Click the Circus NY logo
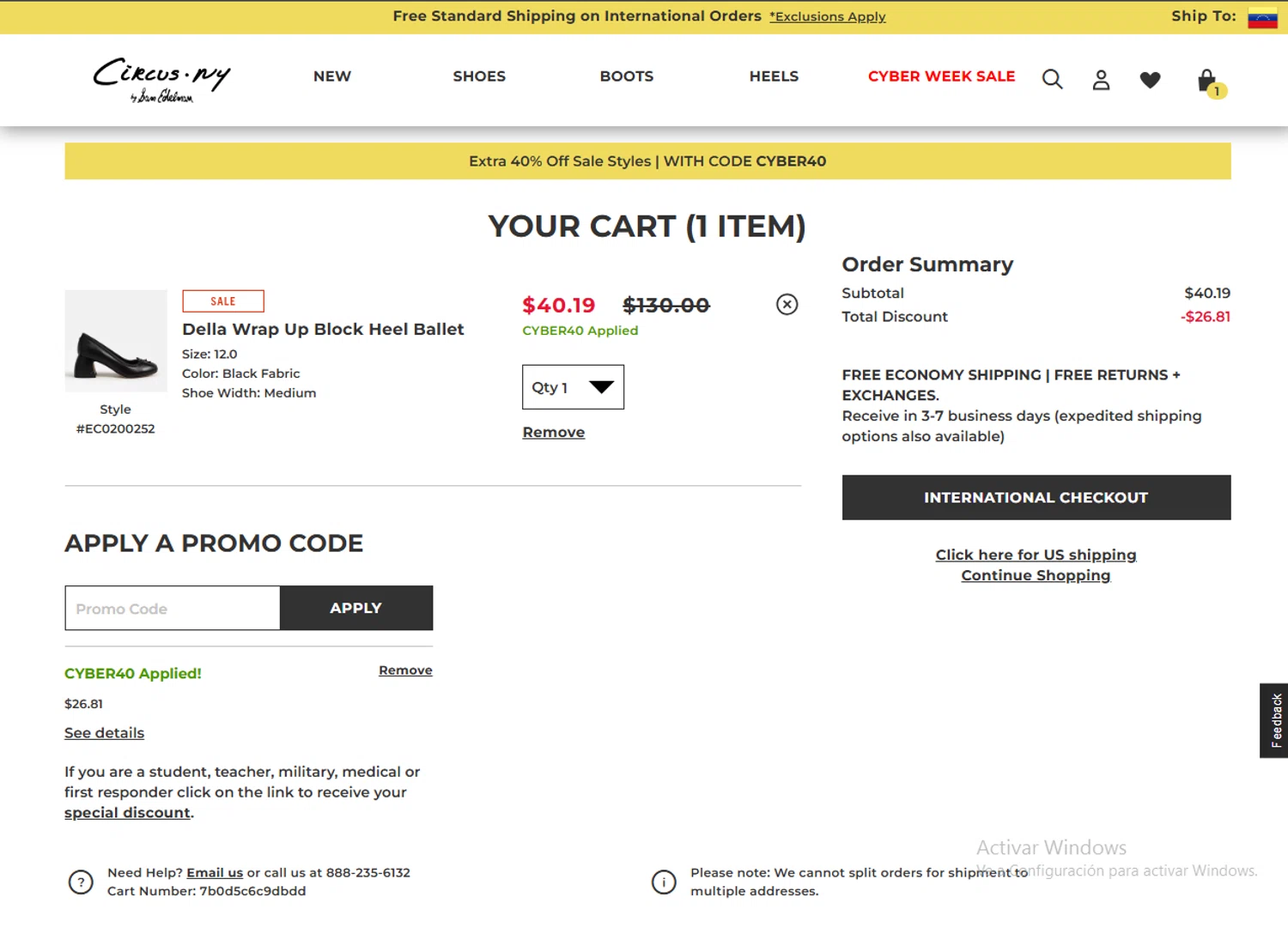The width and height of the screenshot is (1288, 928). coord(161,80)
